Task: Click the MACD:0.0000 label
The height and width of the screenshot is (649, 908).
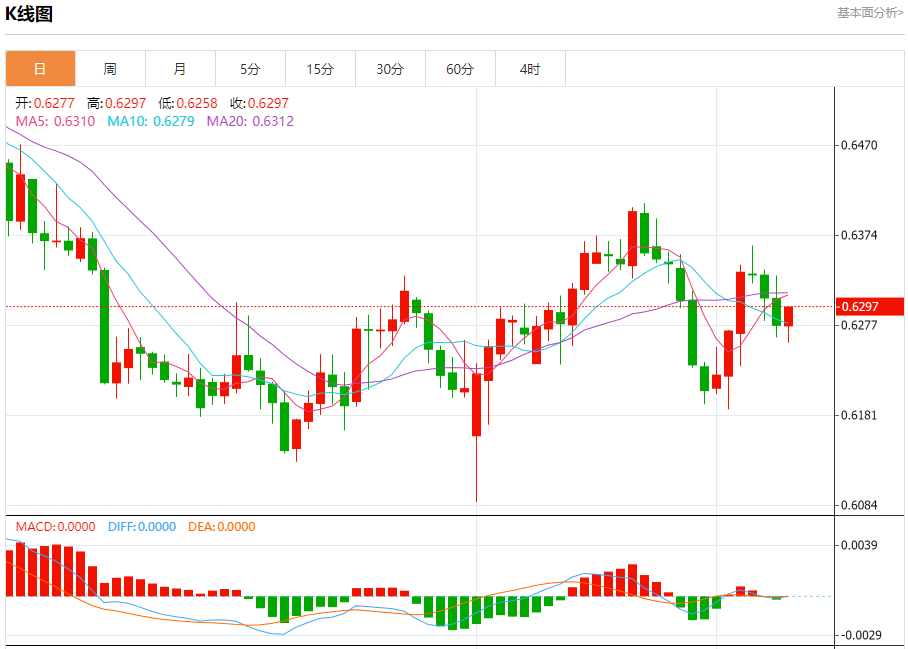Action: pyautogui.click(x=56, y=527)
